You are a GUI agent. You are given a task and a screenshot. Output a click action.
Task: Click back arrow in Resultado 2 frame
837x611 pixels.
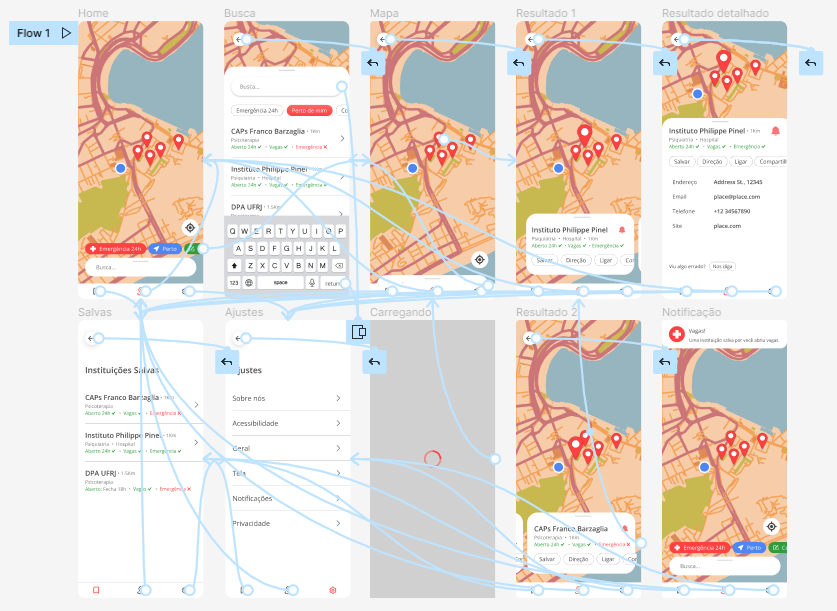click(x=529, y=338)
